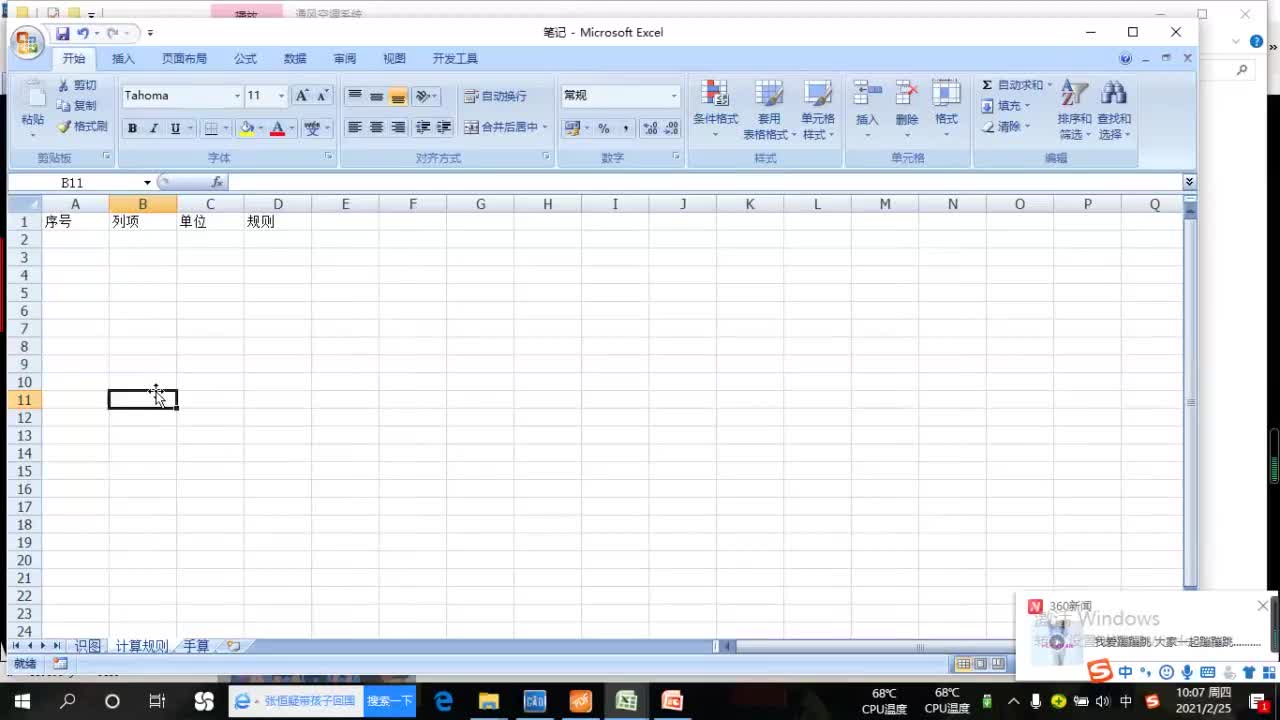Apply accounting number format
The image size is (1280, 720).
[571, 128]
